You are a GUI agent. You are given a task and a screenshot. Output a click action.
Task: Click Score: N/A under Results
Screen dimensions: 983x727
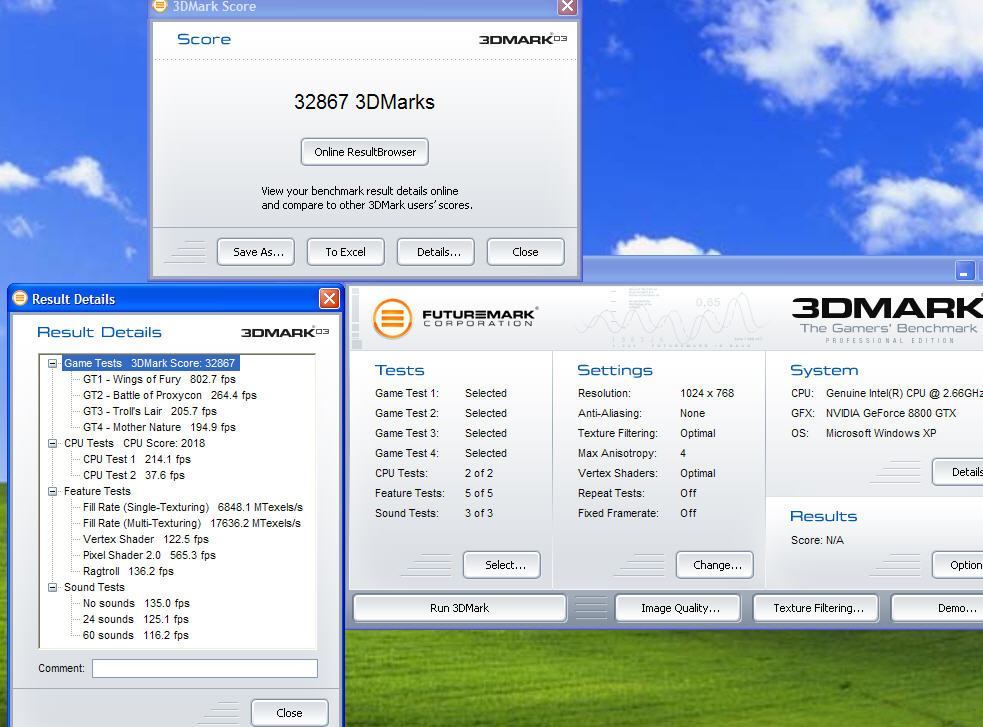[817, 540]
